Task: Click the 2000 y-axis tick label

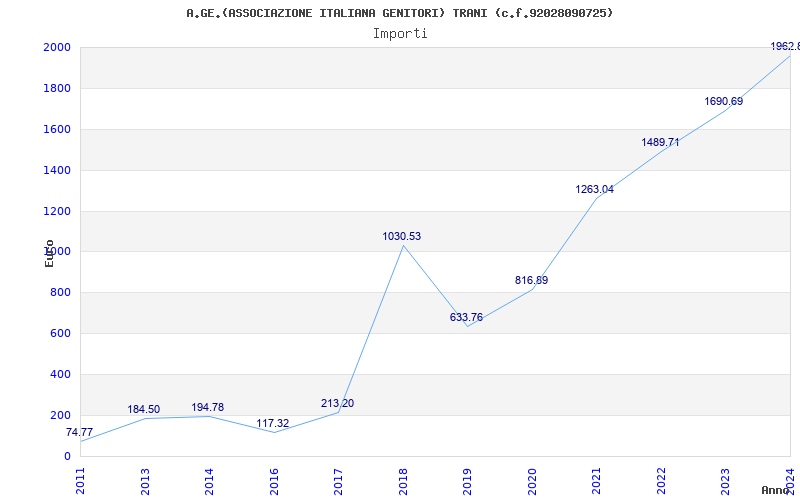Action: tap(57, 47)
